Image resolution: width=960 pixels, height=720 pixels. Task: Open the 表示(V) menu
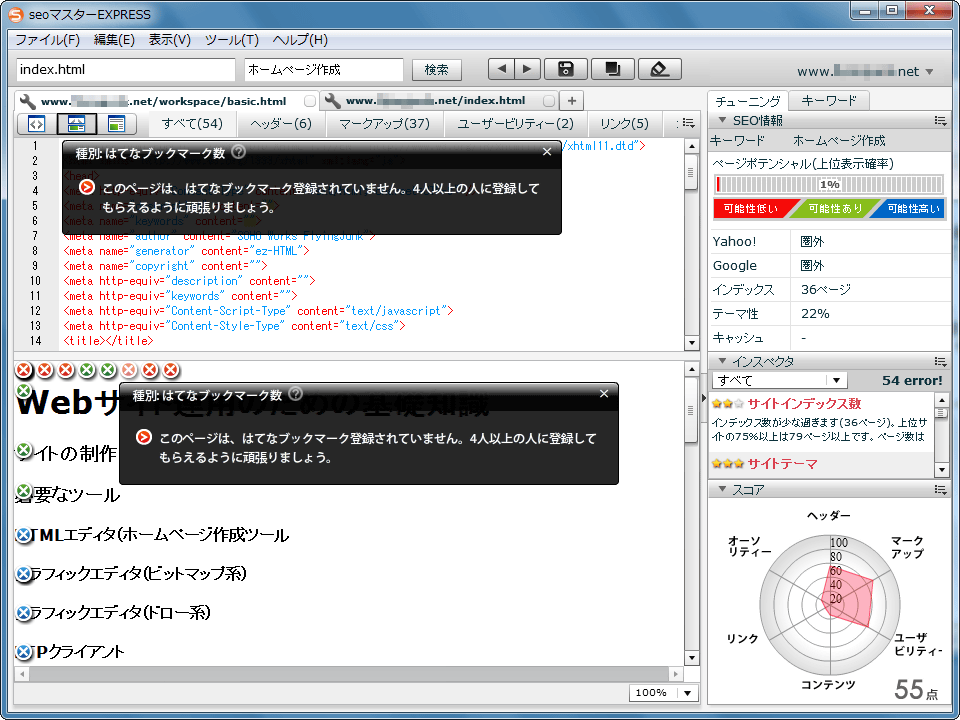coord(170,40)
